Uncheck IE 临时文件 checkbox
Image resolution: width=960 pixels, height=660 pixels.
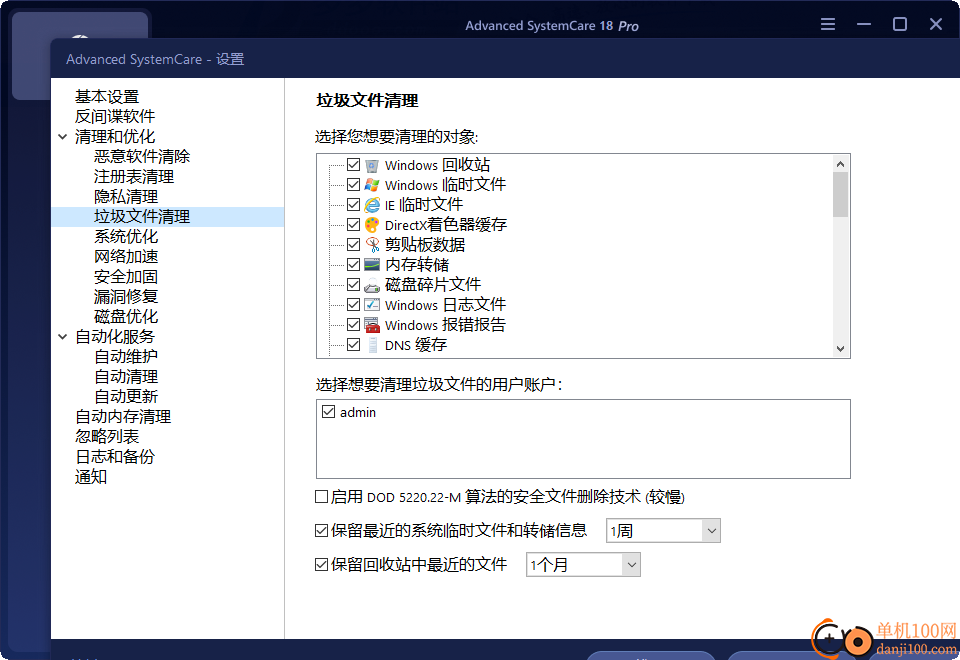point(353,204)
